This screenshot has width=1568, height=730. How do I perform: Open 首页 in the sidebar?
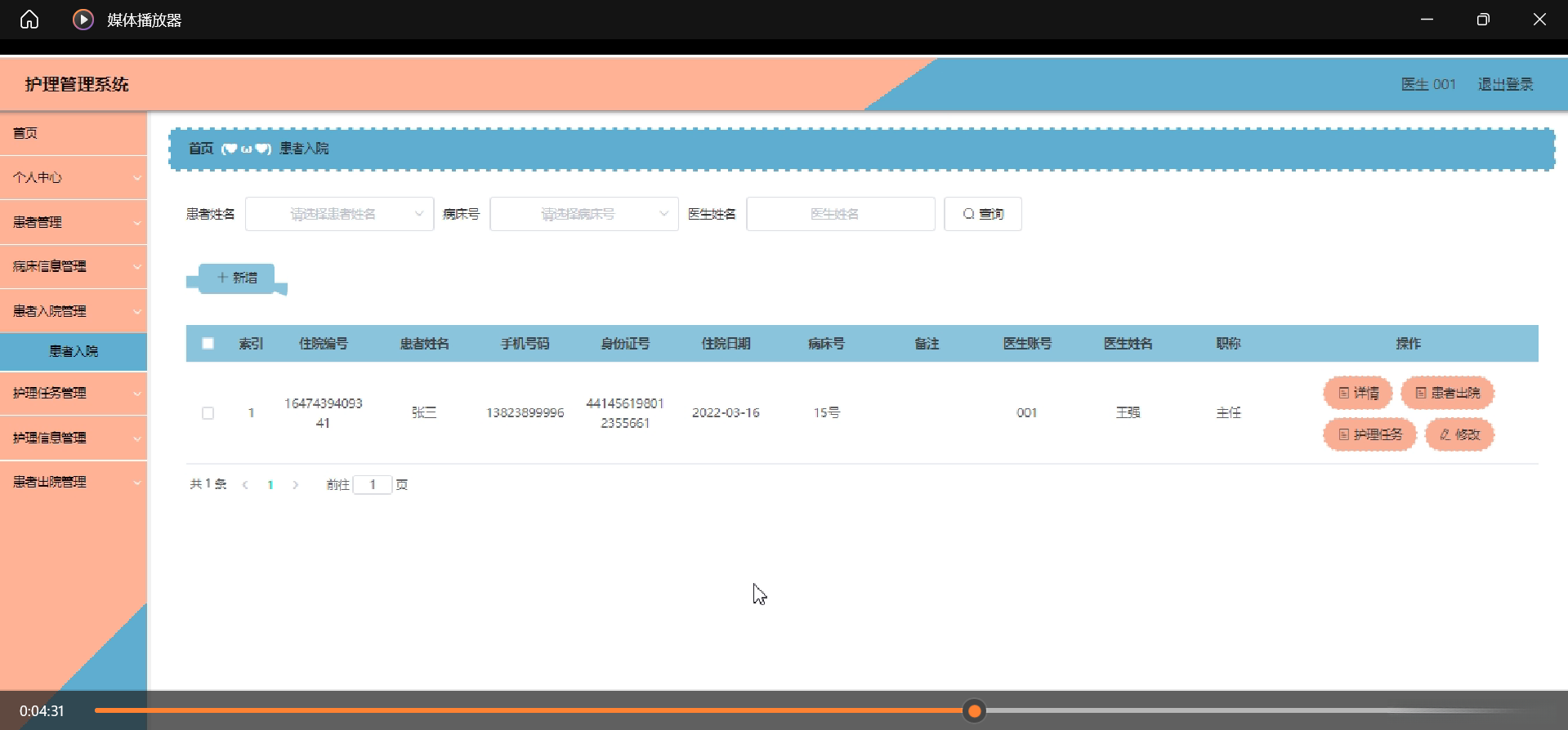(x=74, y=133)
